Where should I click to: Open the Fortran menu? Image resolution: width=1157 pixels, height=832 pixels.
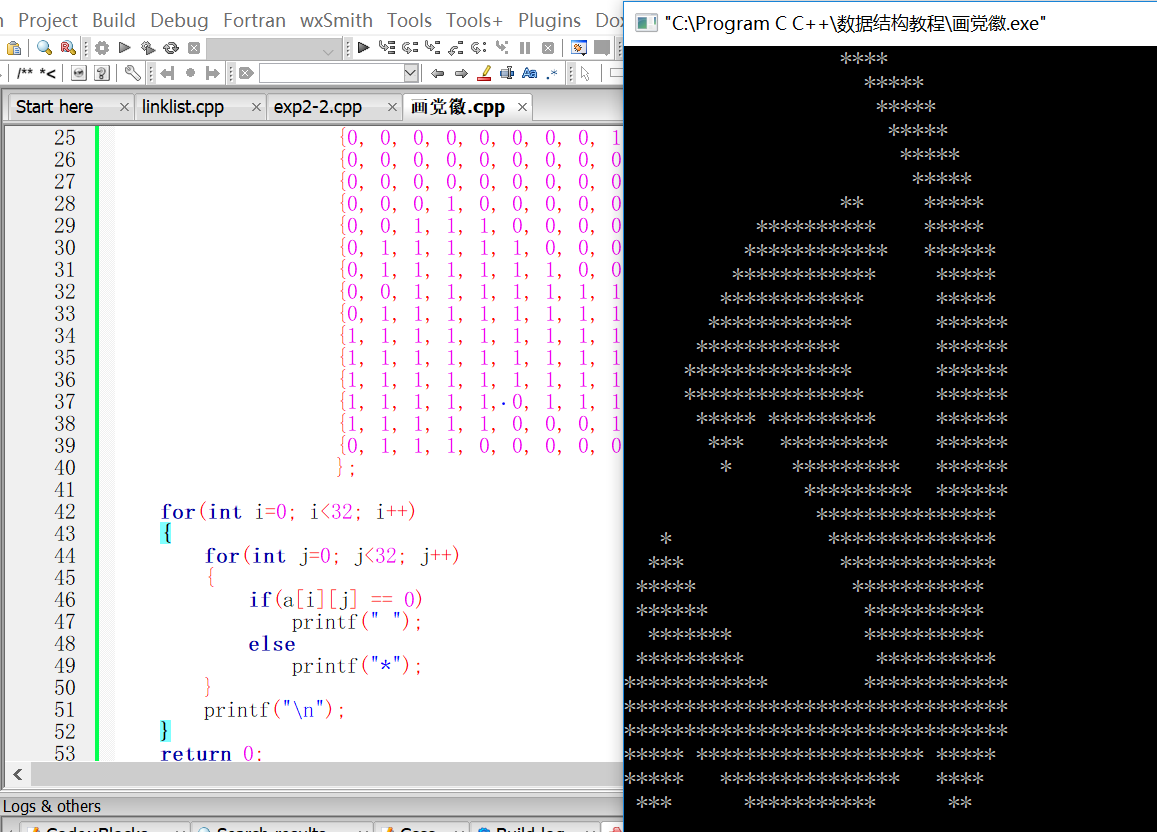[x=254, y=20]
